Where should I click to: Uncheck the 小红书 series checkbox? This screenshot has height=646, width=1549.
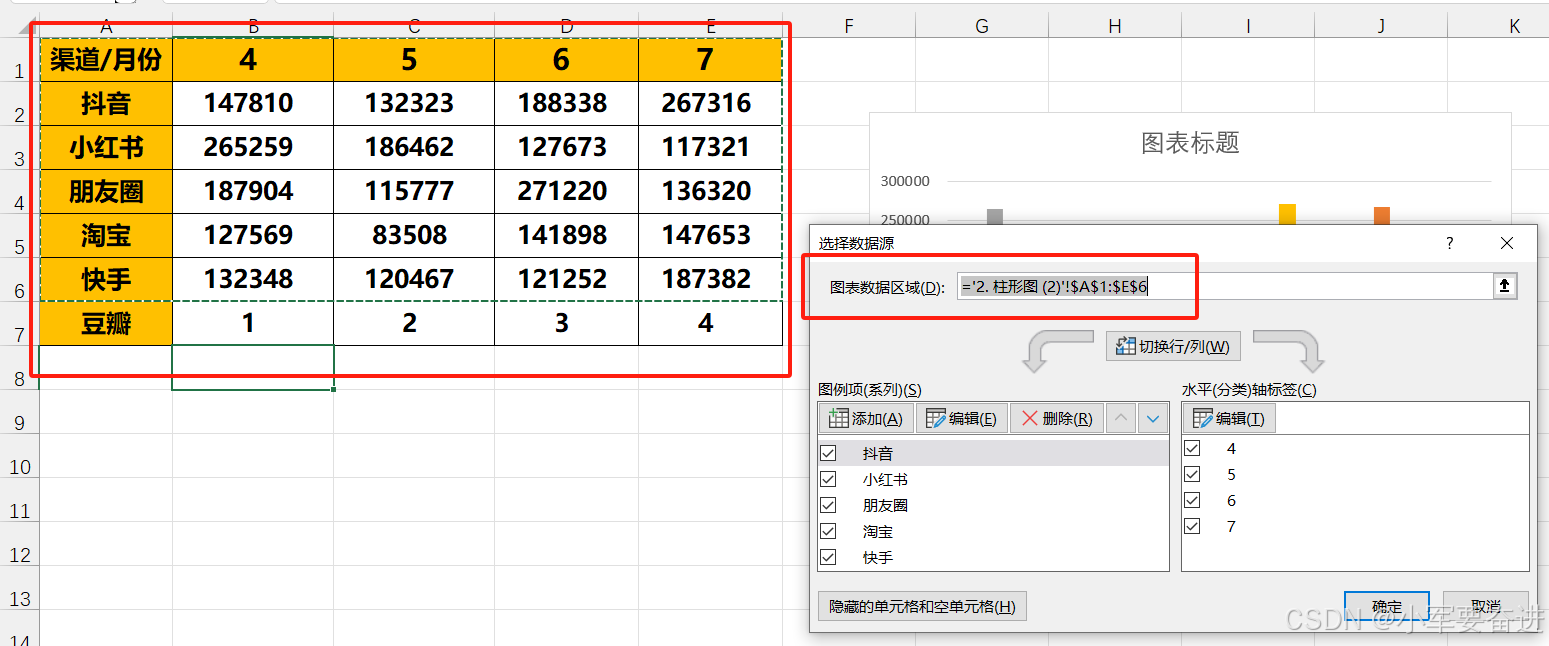tap(828, 479)
